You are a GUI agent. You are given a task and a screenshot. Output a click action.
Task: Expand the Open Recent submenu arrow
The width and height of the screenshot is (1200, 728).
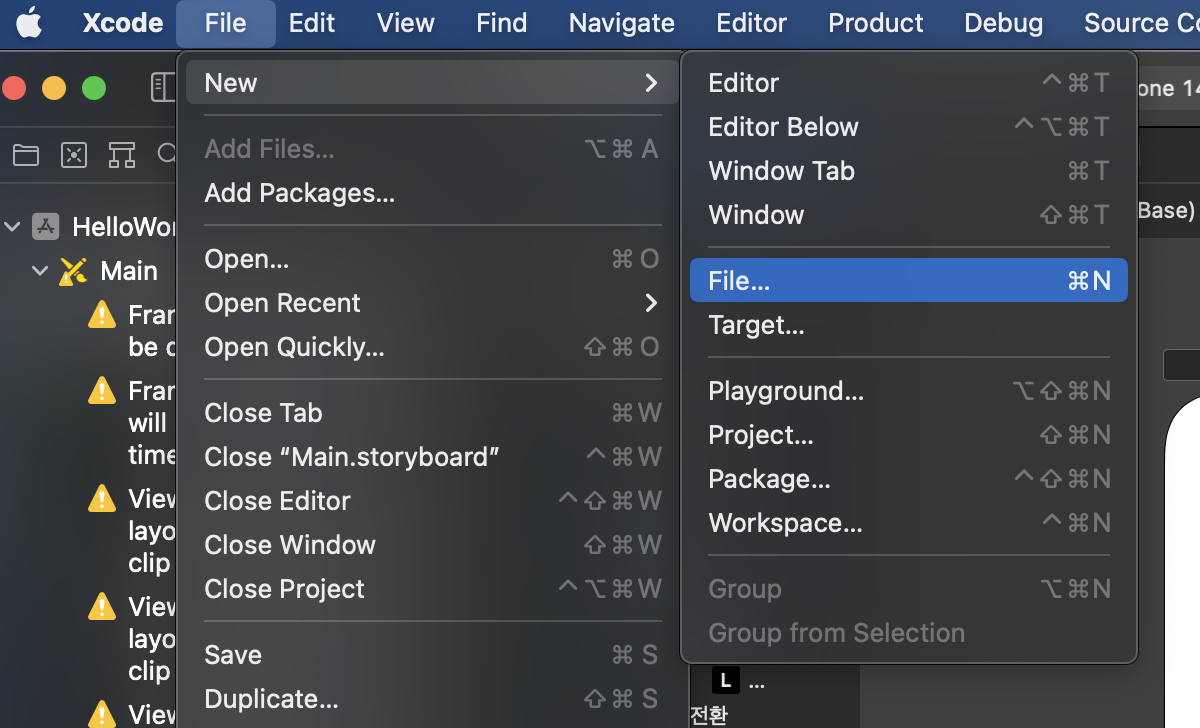click(x=651, y=303)
